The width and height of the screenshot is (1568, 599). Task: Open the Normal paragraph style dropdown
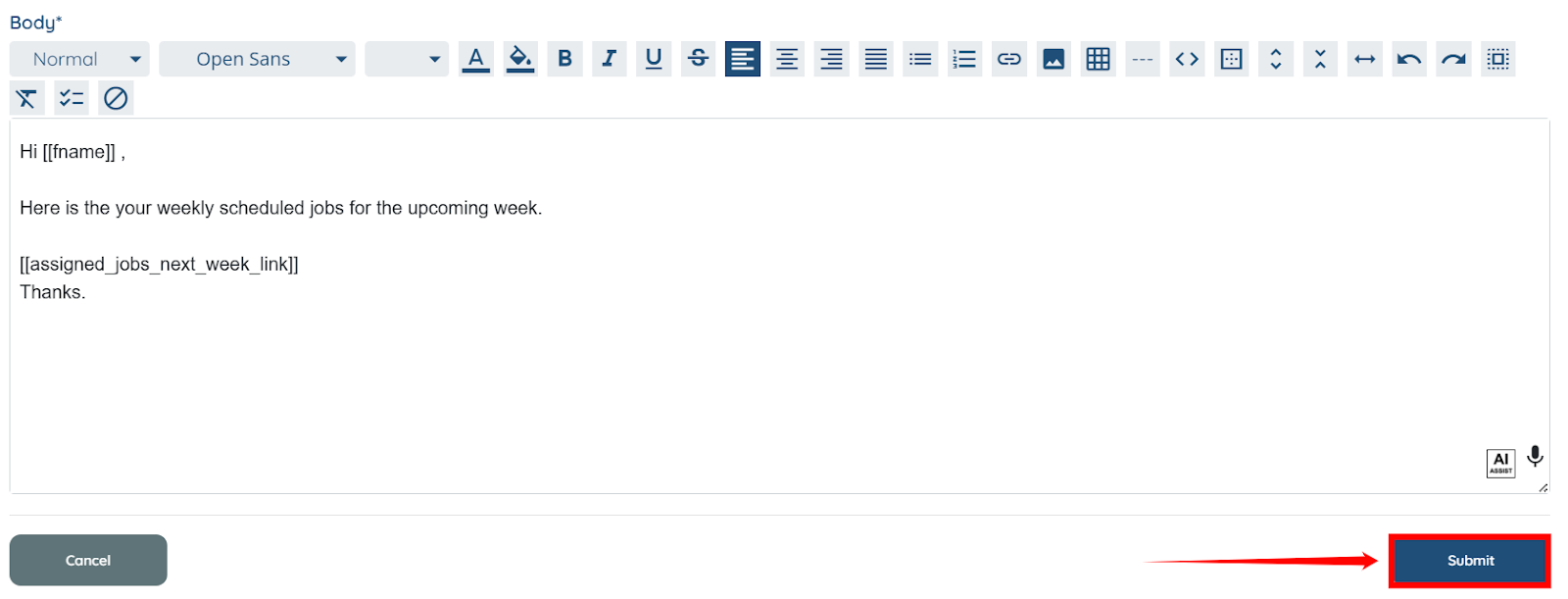click(x=79, y=59)
